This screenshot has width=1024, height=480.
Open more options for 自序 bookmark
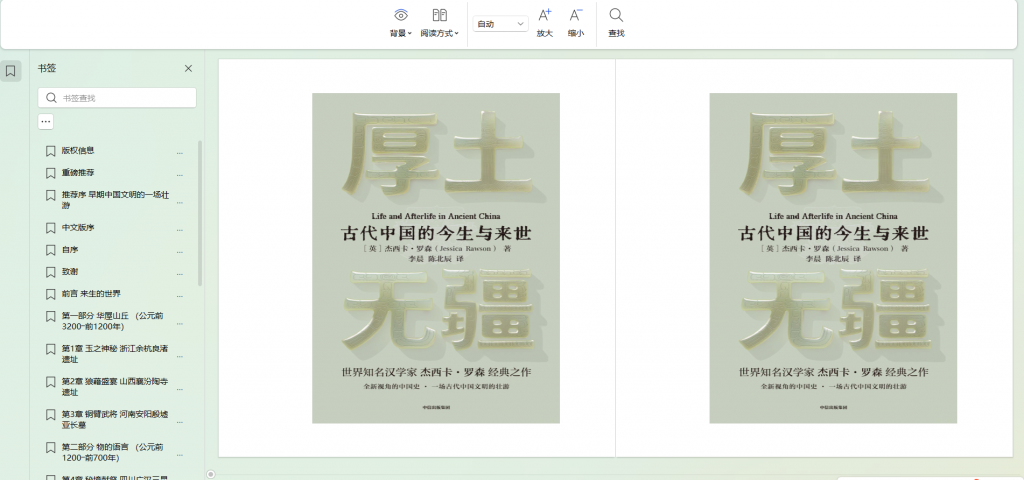coord(180,252)
